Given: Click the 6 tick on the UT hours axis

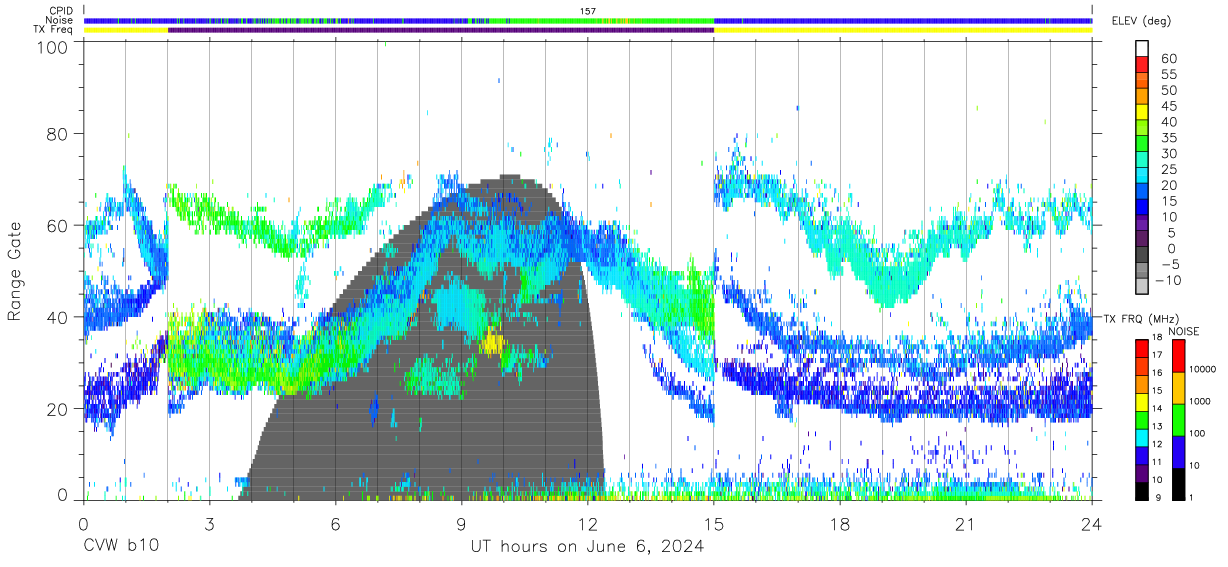Looking at the screenshot, I should tap(335, 523).
